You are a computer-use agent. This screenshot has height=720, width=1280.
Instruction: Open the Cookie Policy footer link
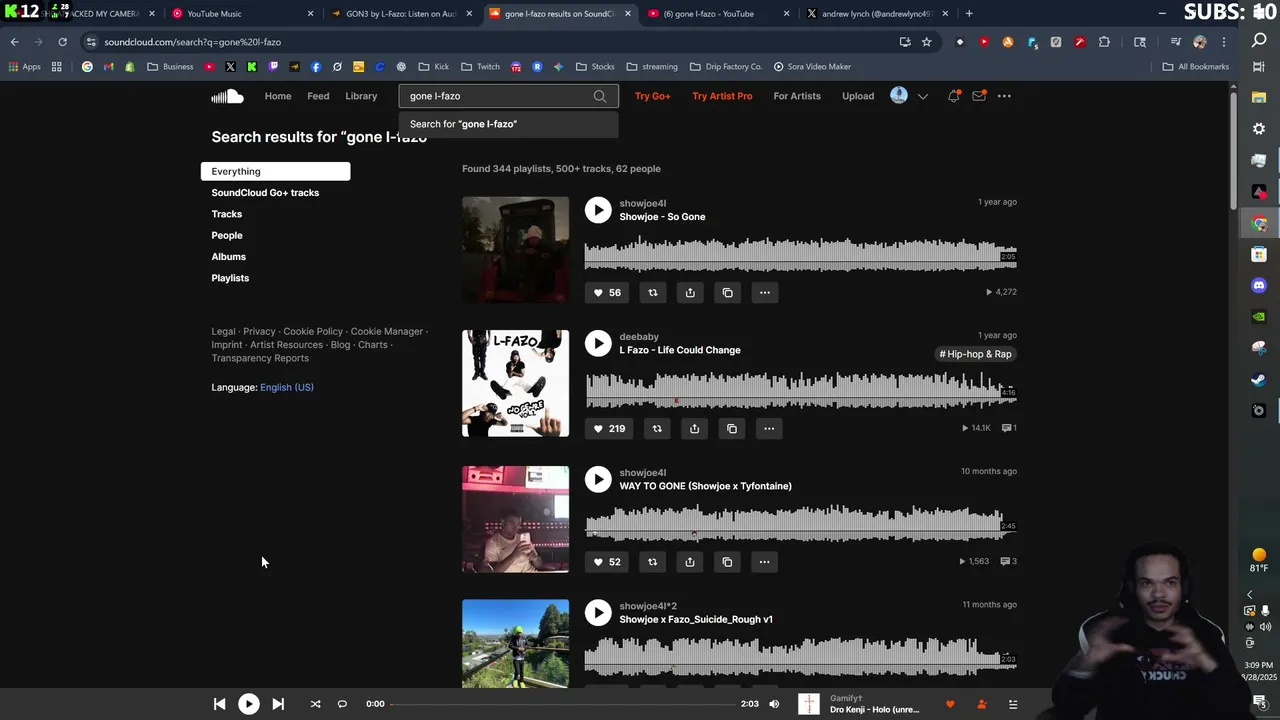pyautogui.click(x=313, y=331)
